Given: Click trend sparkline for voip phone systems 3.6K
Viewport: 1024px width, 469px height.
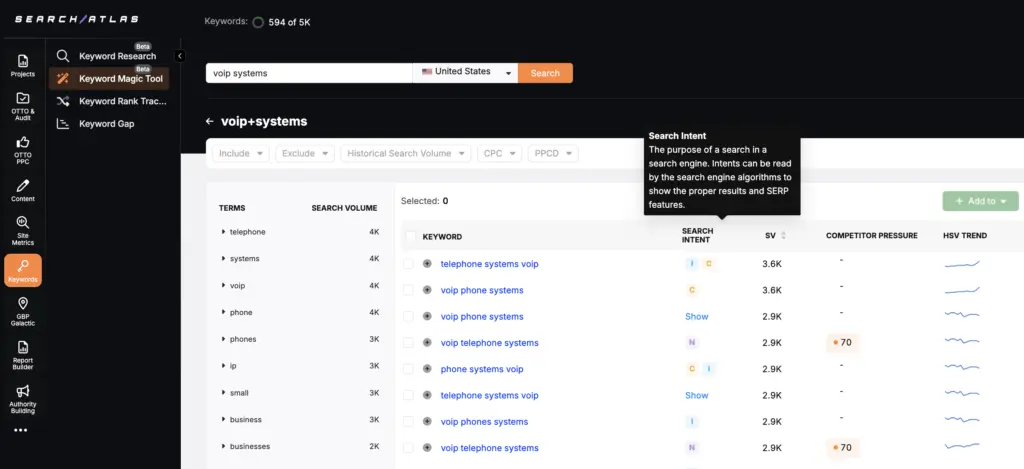Looking at the screenshot, I should pyautogui.click(x=963, y=290).
